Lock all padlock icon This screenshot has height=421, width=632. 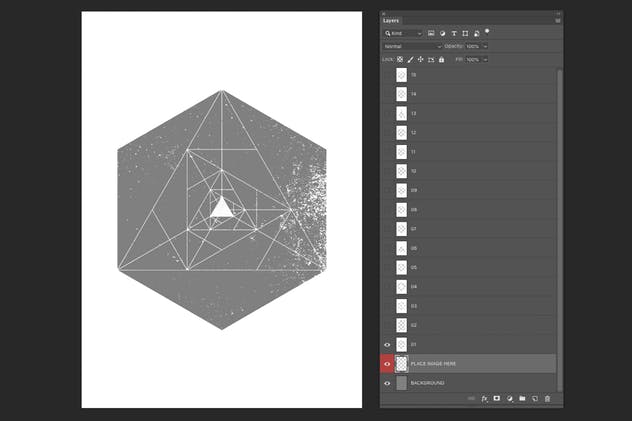pos(441,60)
